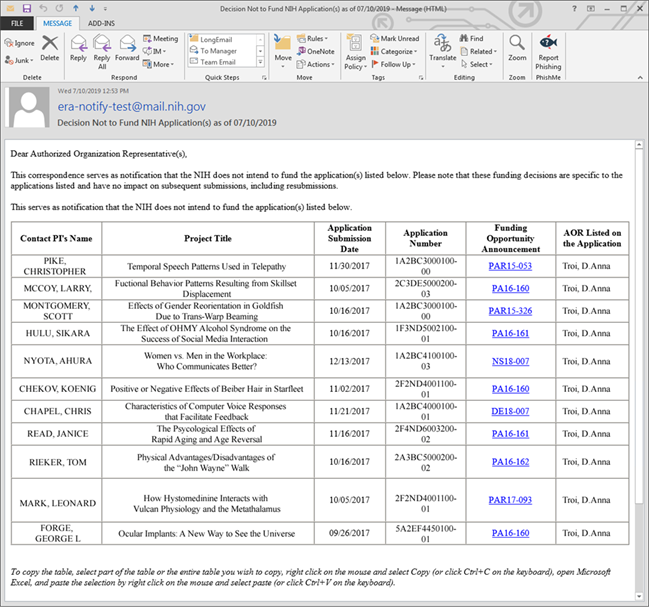Open the PAR17-093 funding link
The image size is (649, 607).
510,500
